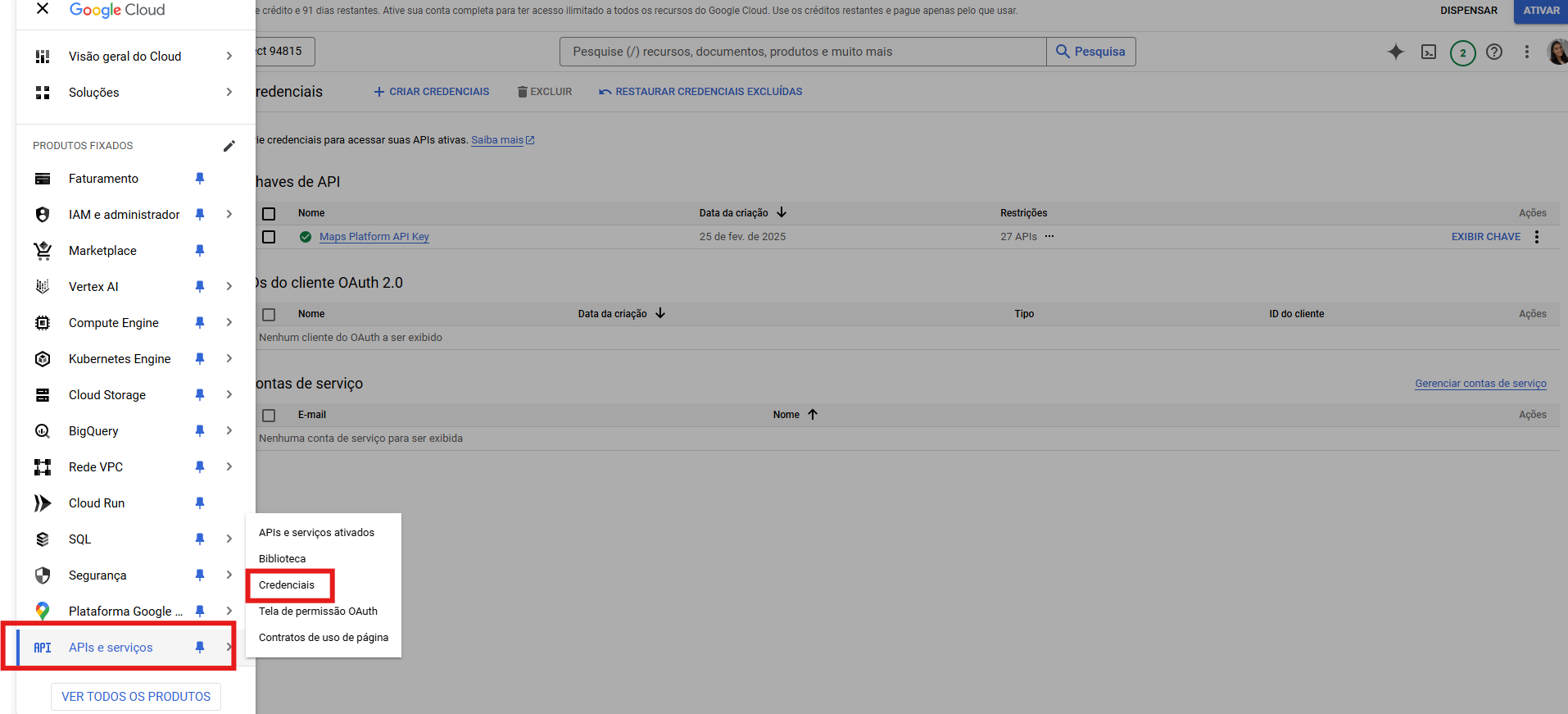Activate Cloud Shell terminal icon
Screen dimensions: 1568x714
click(x=1429, y=52)
